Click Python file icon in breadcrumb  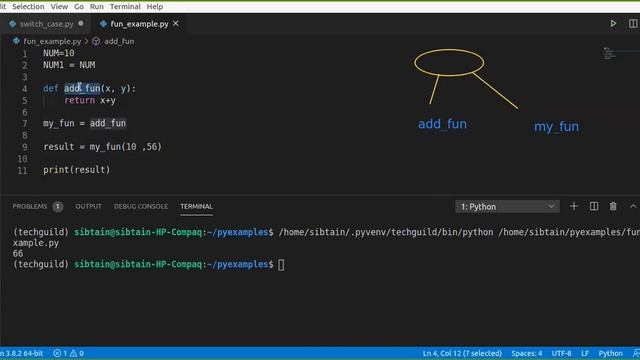tap(16, 41)
